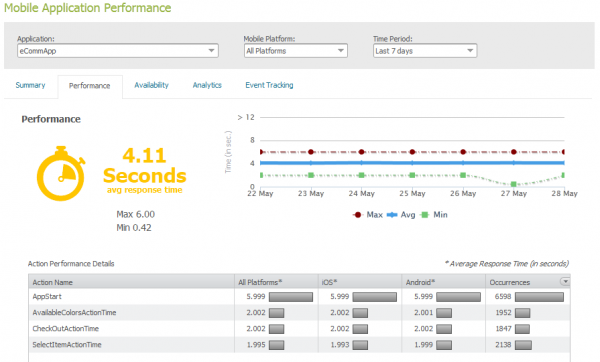This screenshot has width=600, height=362.
Task: Click the Android value 1.999
Action: click(x=423, y=345)
